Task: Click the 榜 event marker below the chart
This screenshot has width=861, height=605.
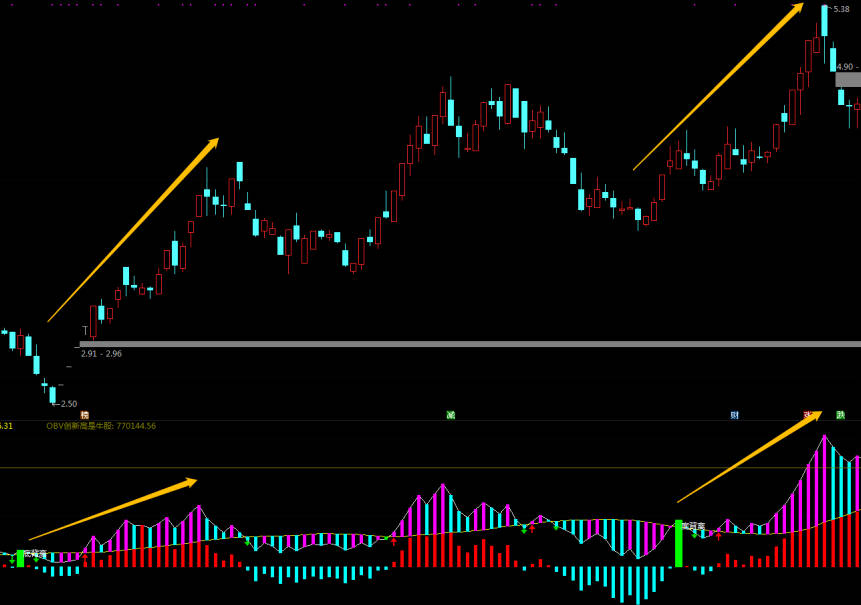Action: pyautogui.click(x=84, y=415)
